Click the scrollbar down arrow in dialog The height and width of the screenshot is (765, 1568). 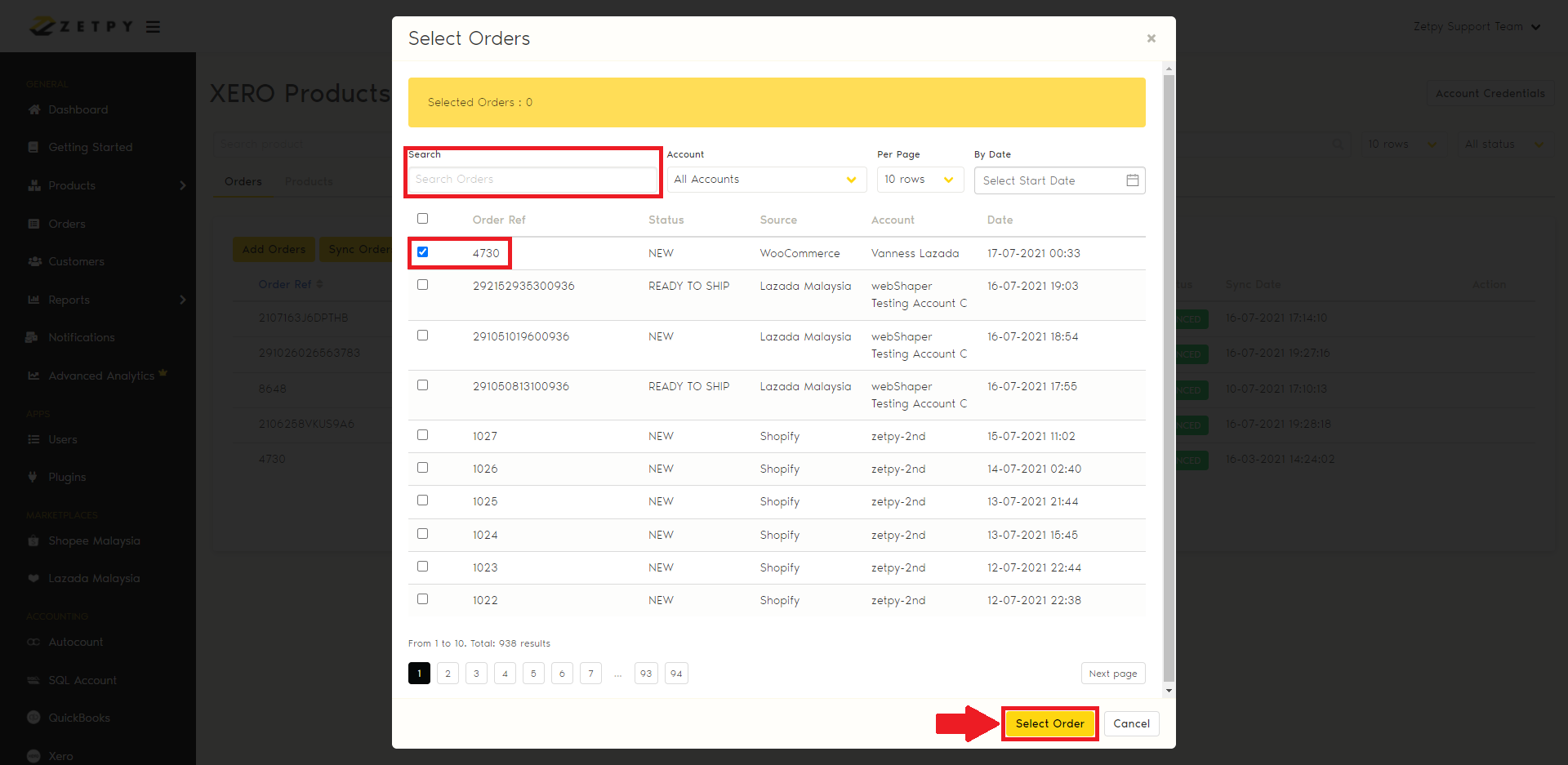coord(1169,691)
